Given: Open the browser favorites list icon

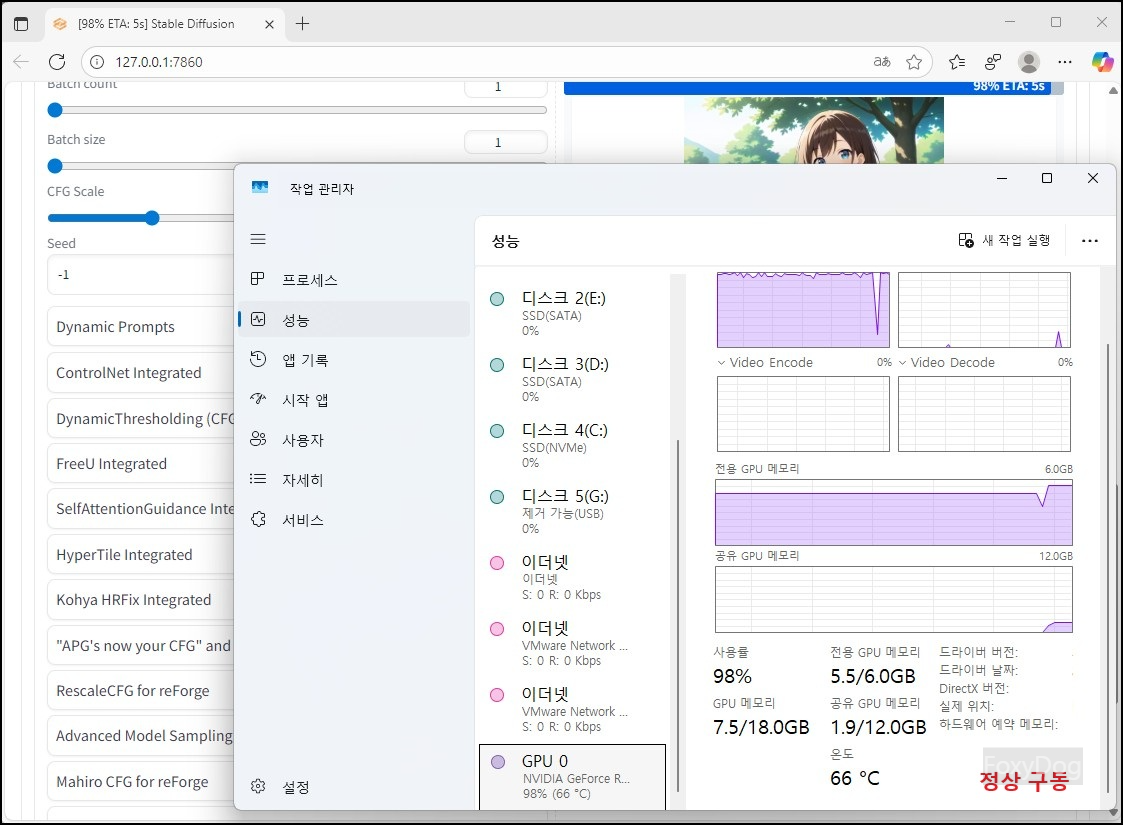Looking at the screenshot, I should [x=957, y=62].
